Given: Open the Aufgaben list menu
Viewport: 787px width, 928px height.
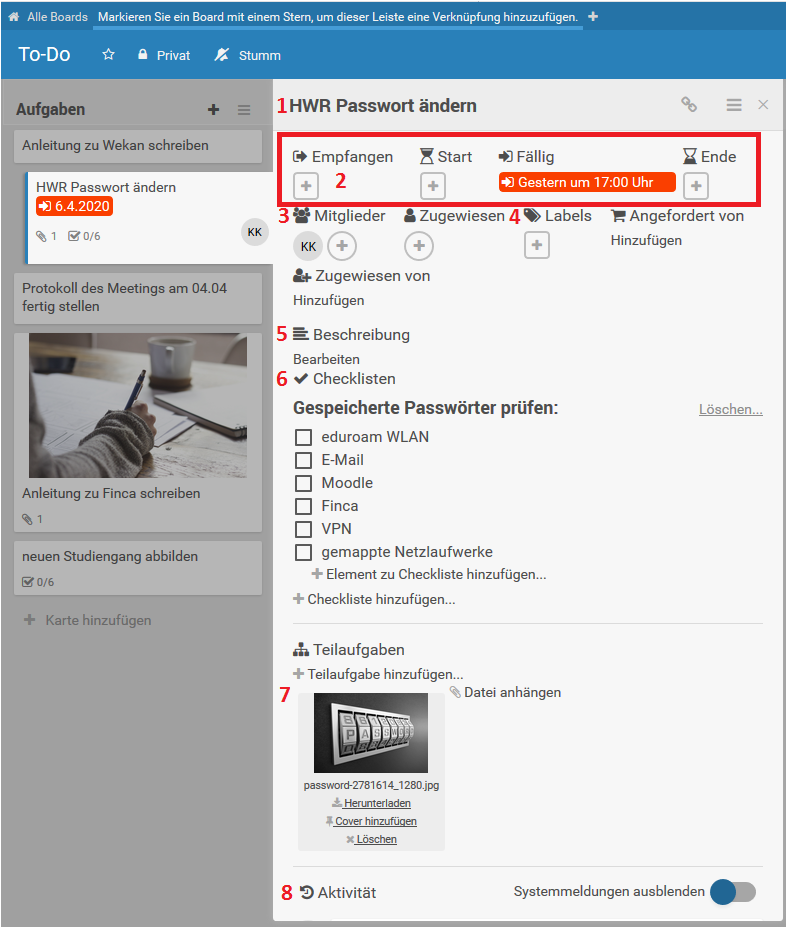Looking at the screenshot, I should tap(244, 110).
